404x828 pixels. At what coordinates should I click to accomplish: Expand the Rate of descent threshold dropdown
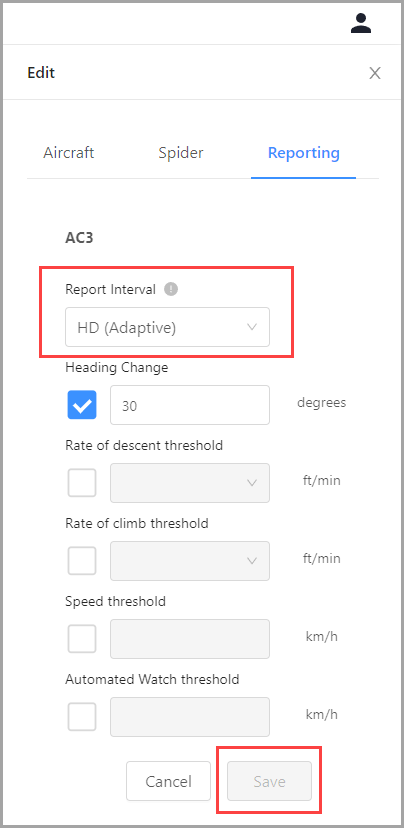(190, 483)
